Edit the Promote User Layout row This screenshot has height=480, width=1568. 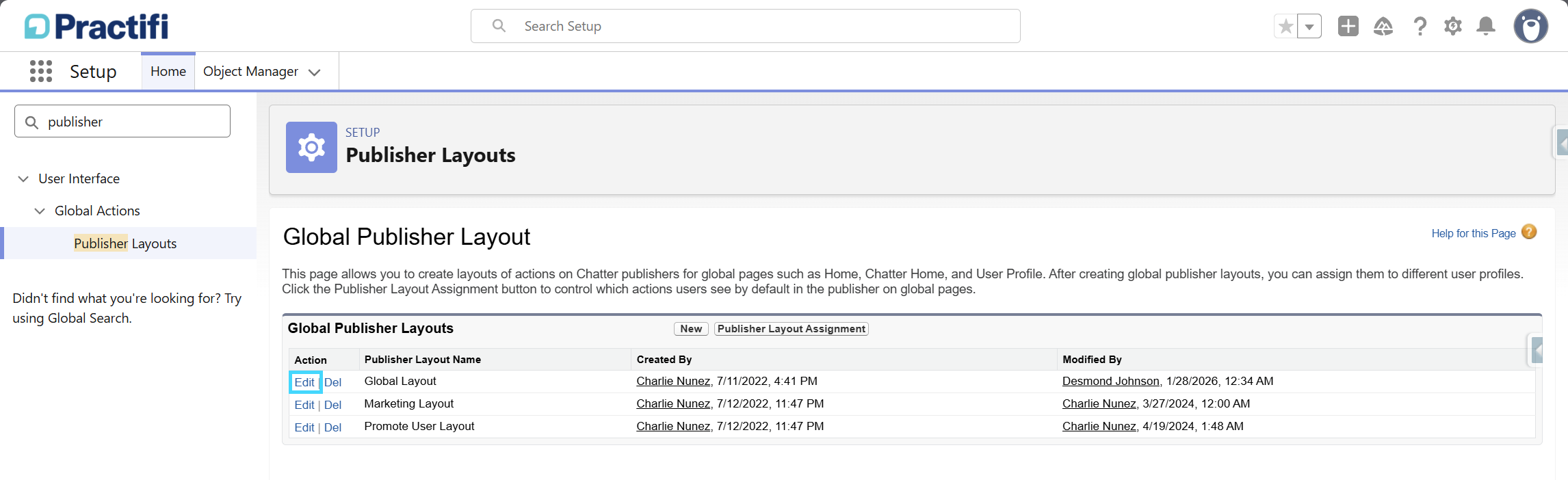pos(304,427)
